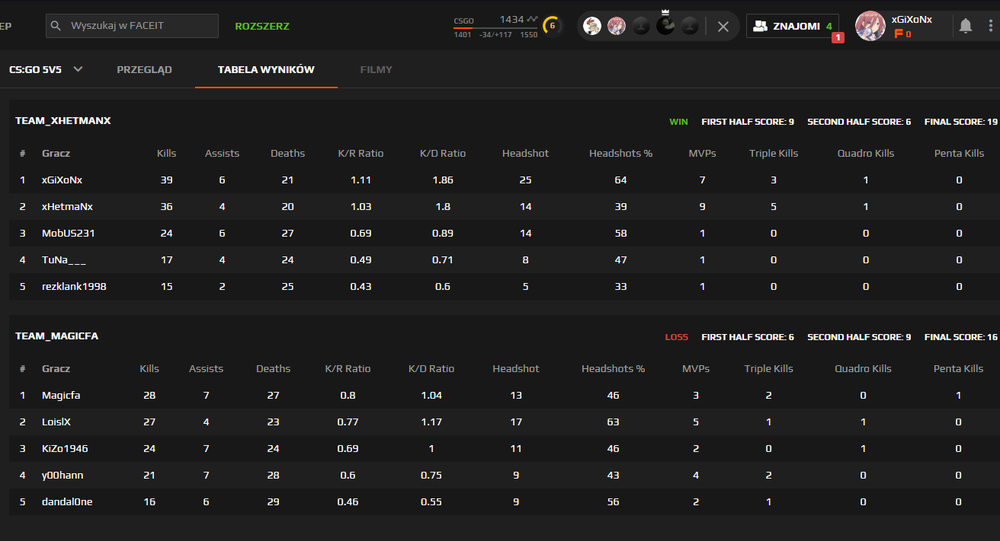Click the TEAM_XHETMANX team name

coord(63,121)
